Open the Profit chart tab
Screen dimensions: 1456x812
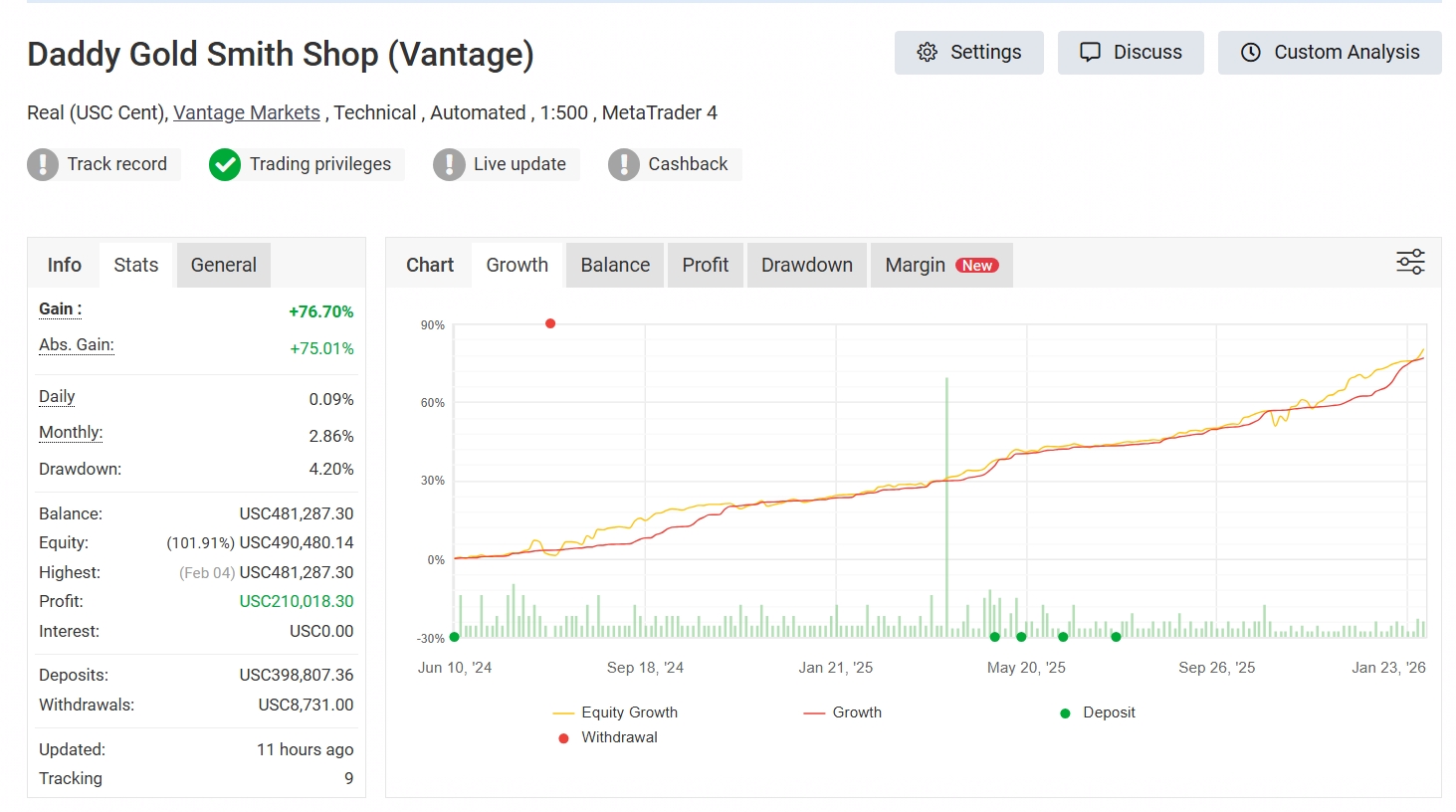pyautogui.click(x=705, y=265)
